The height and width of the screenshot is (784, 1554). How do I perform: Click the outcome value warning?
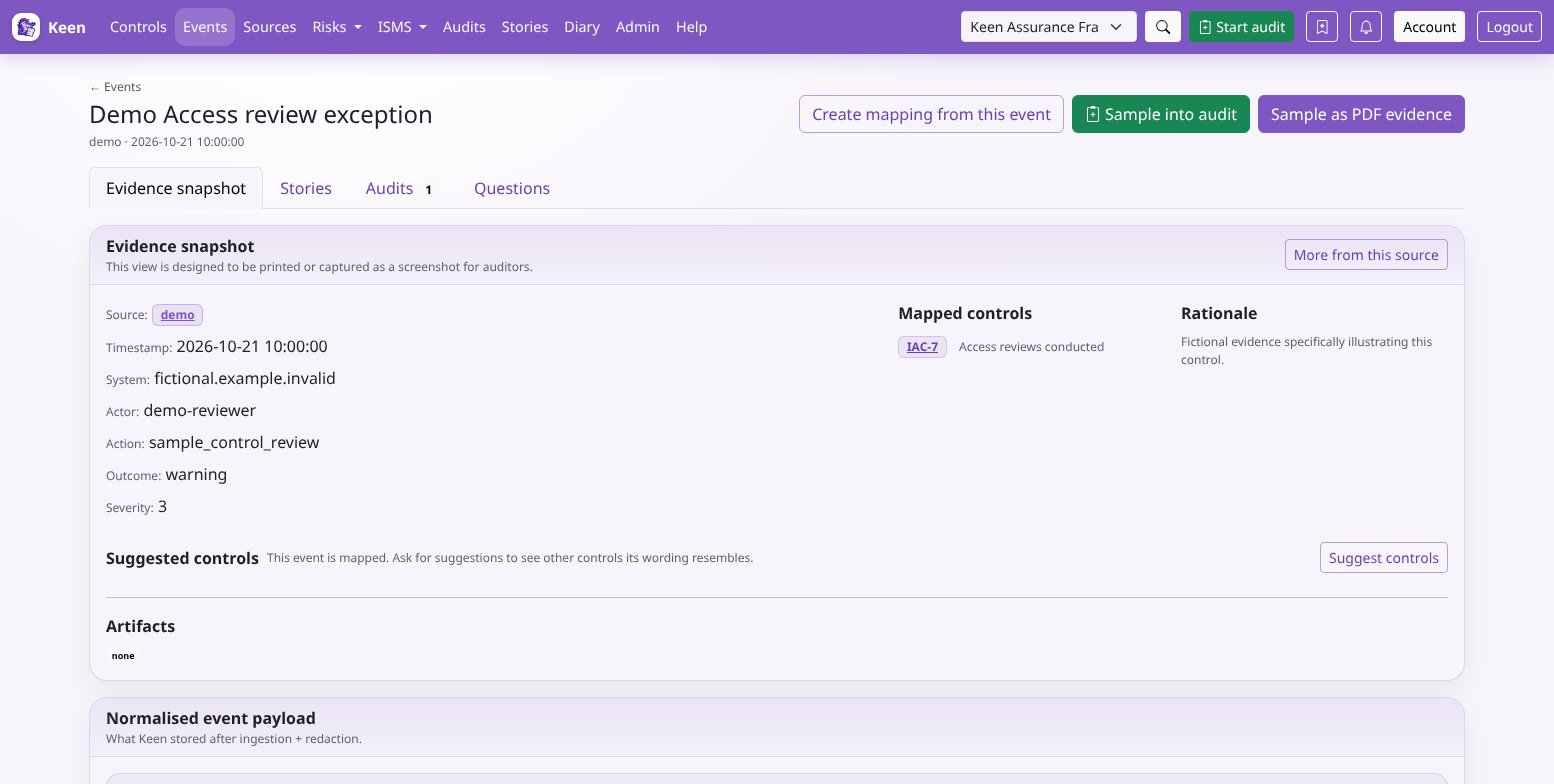click(x=196, y=474)
